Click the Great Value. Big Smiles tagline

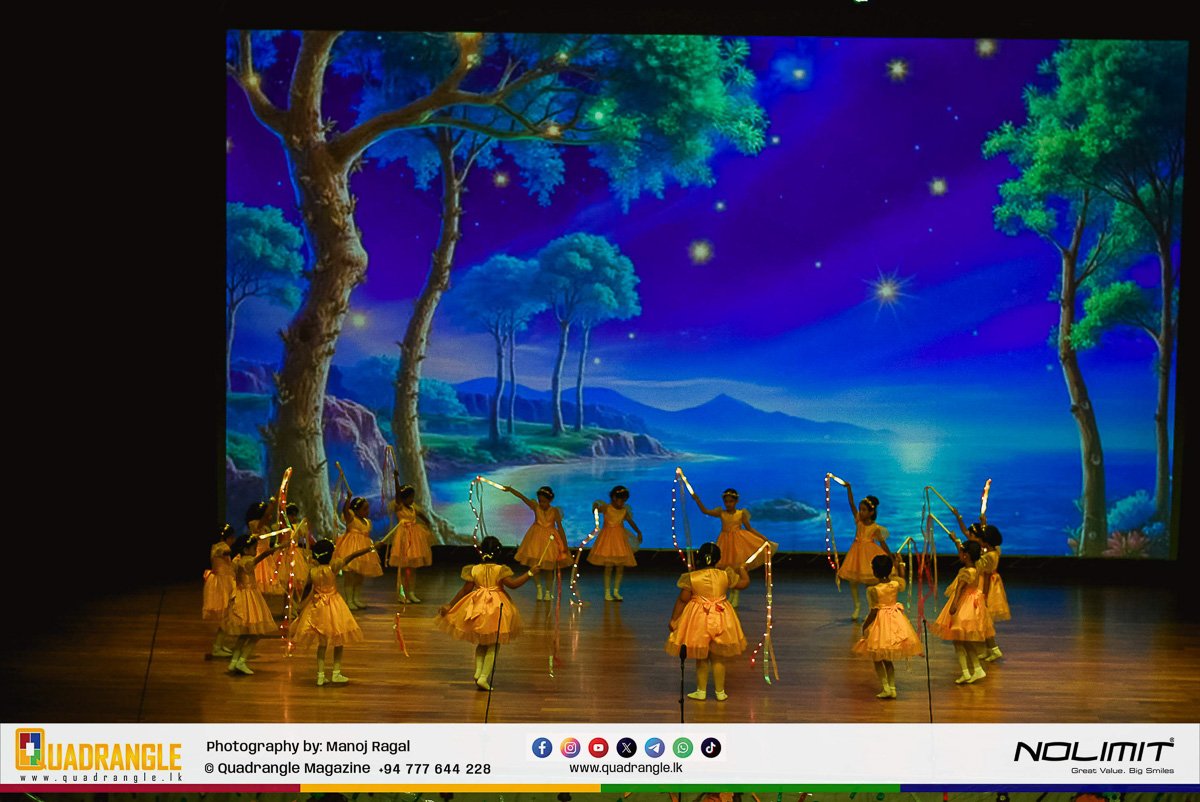(1122, 771)
